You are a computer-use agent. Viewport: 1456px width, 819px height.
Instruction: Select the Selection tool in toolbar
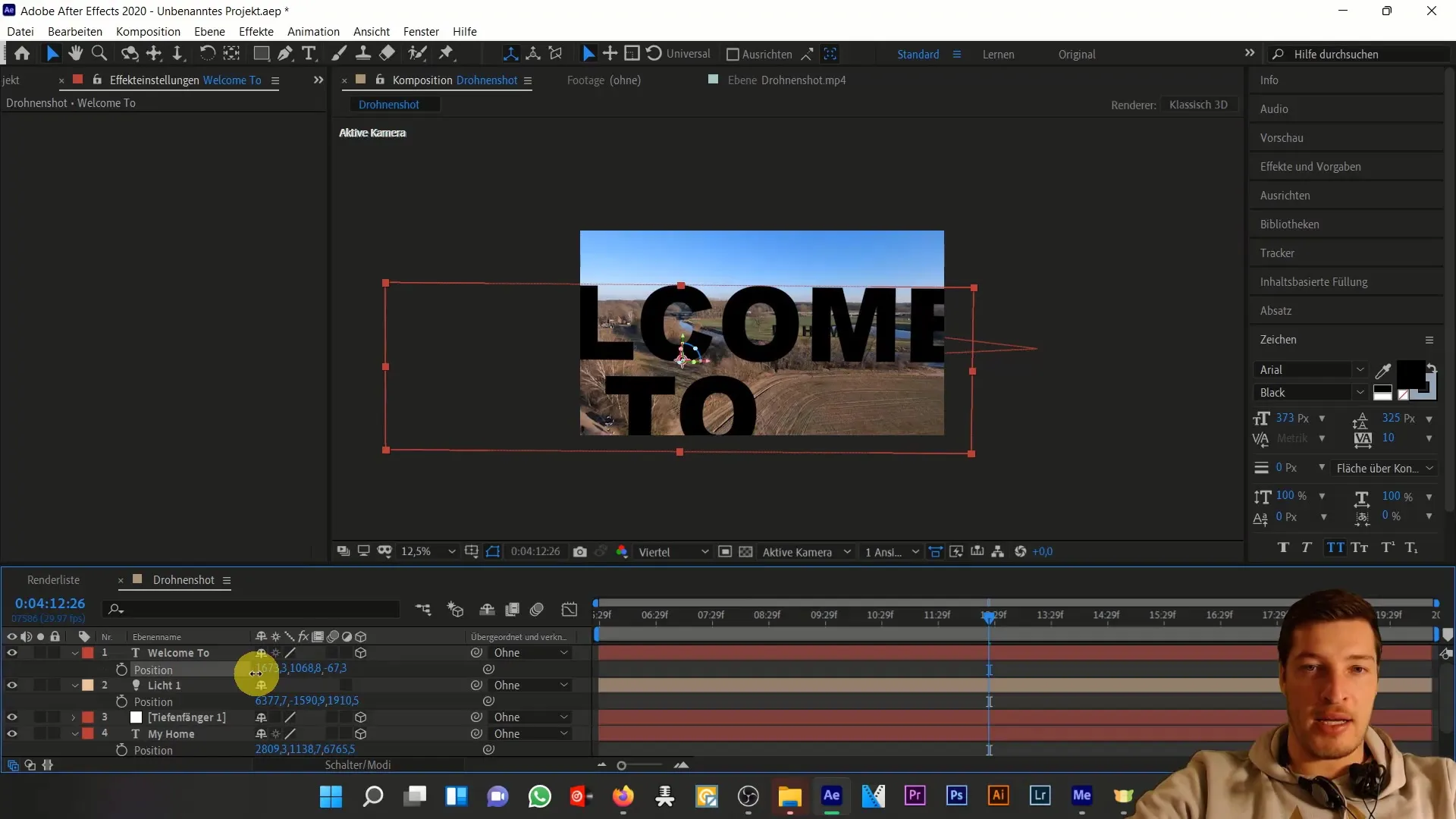pyautogui.click(x=51, y=54)
